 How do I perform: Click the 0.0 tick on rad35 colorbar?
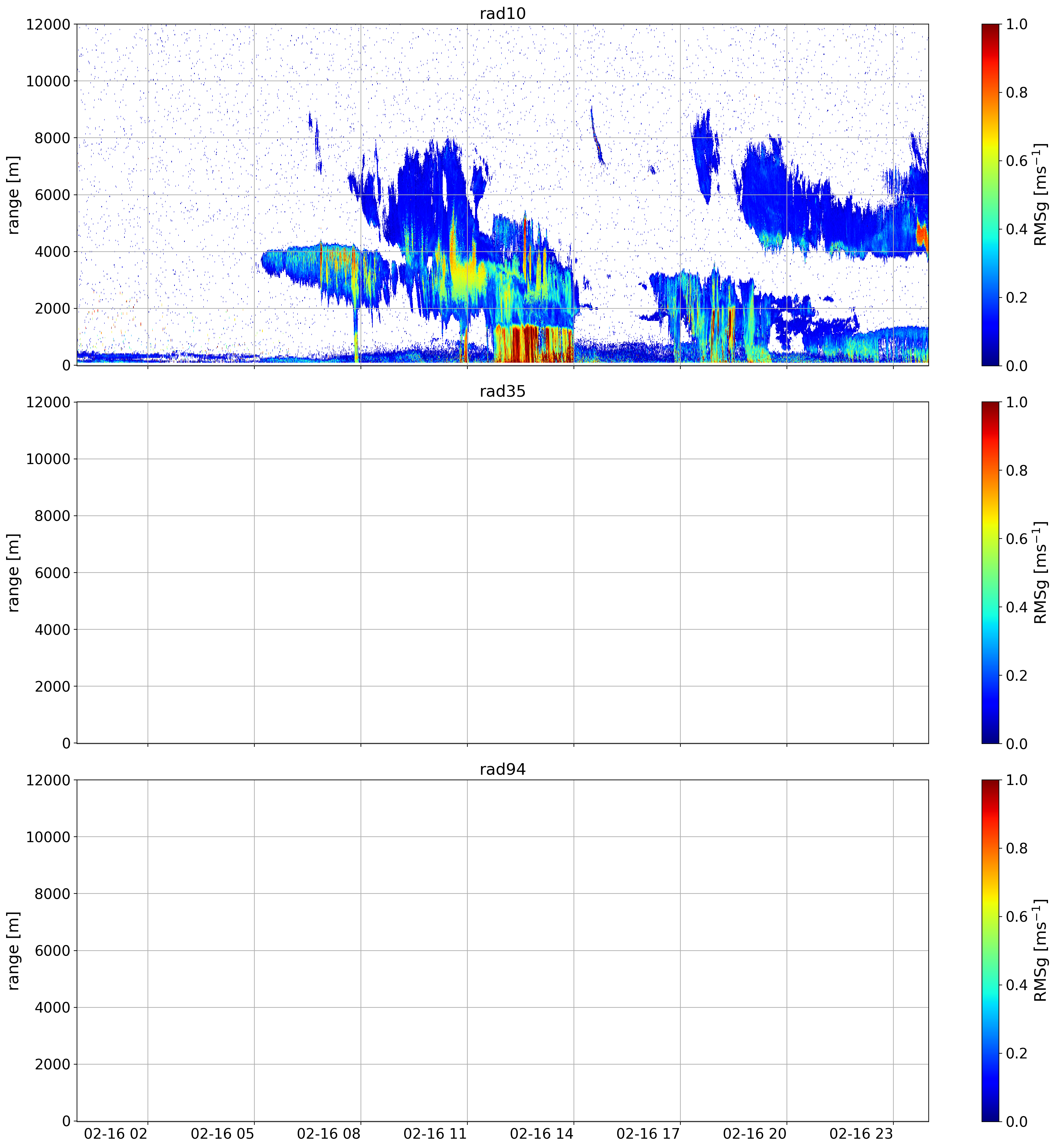coord(1017,744)
